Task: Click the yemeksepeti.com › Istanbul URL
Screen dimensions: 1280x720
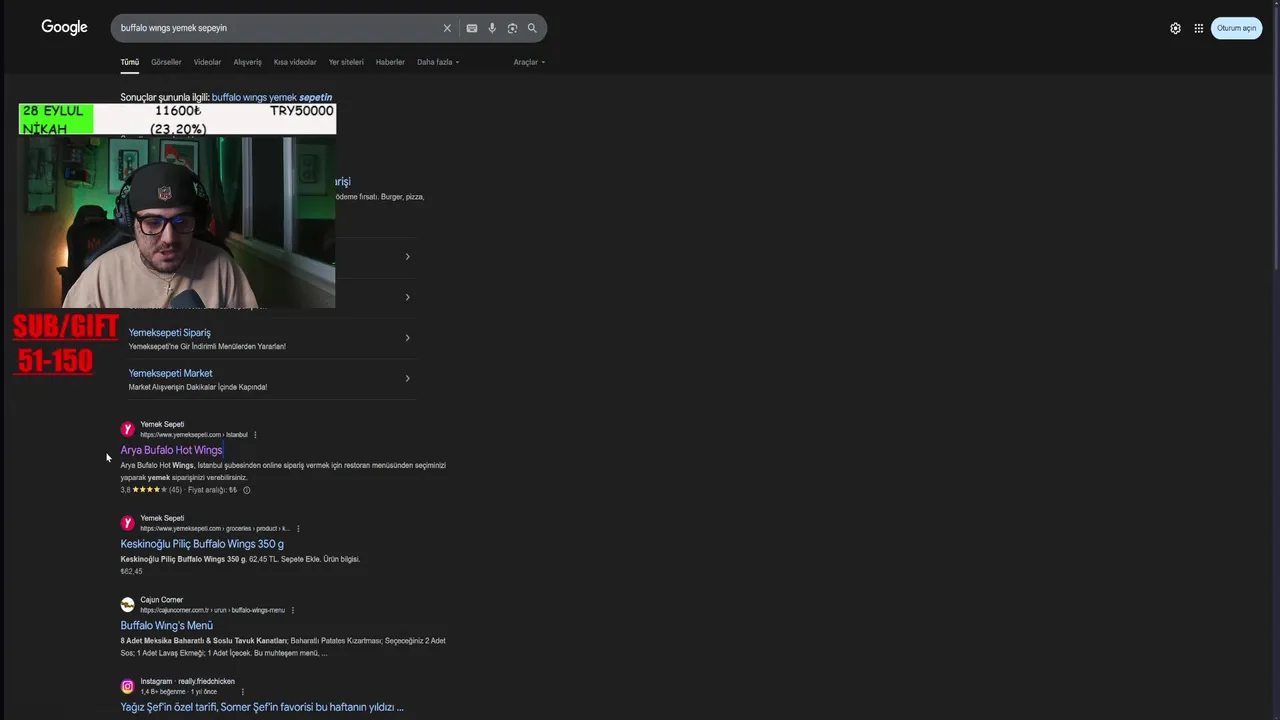Action: point(194,435)
